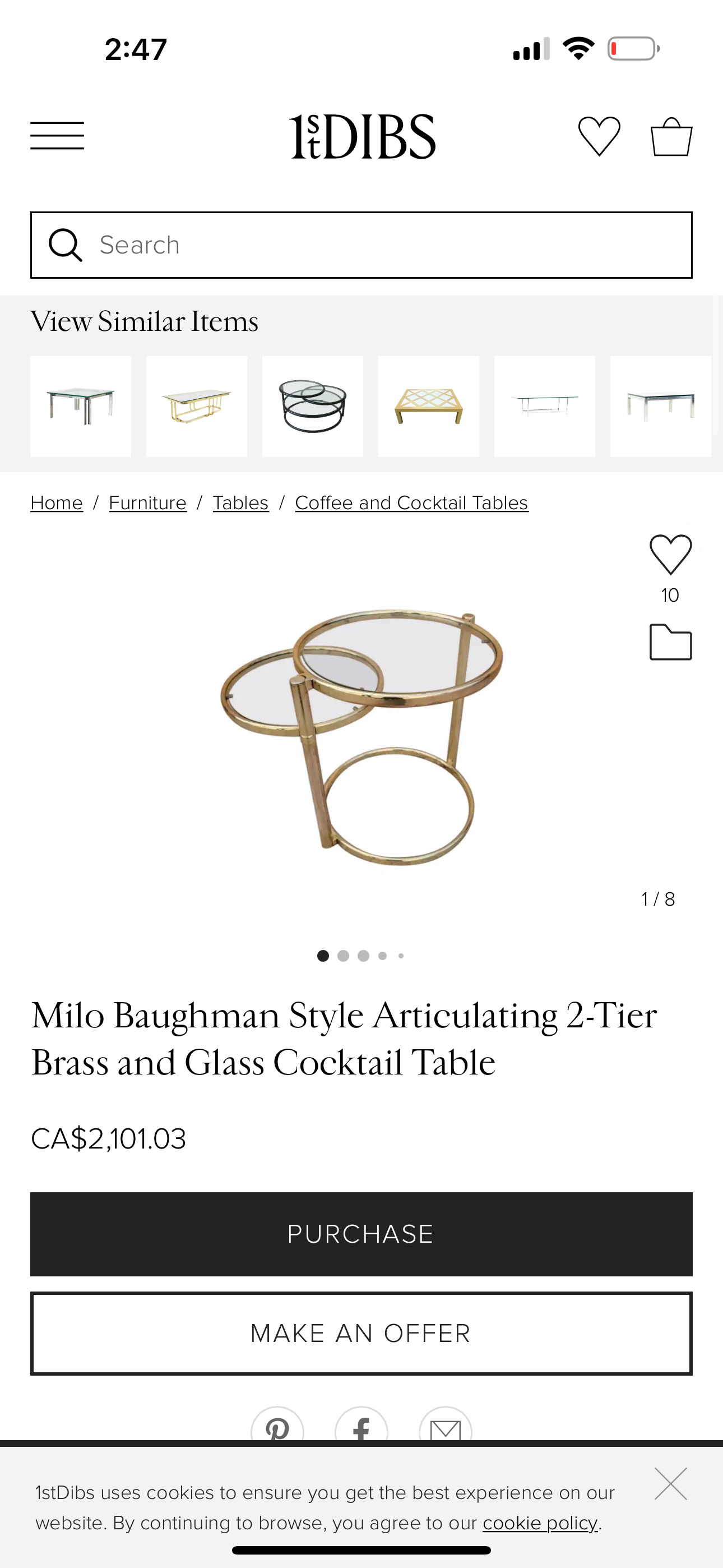This screenshot has height=1568, width=723.
Task: Dismiss the cookie notice banner
Action: pyautogui.click(x=670, y=1483)
